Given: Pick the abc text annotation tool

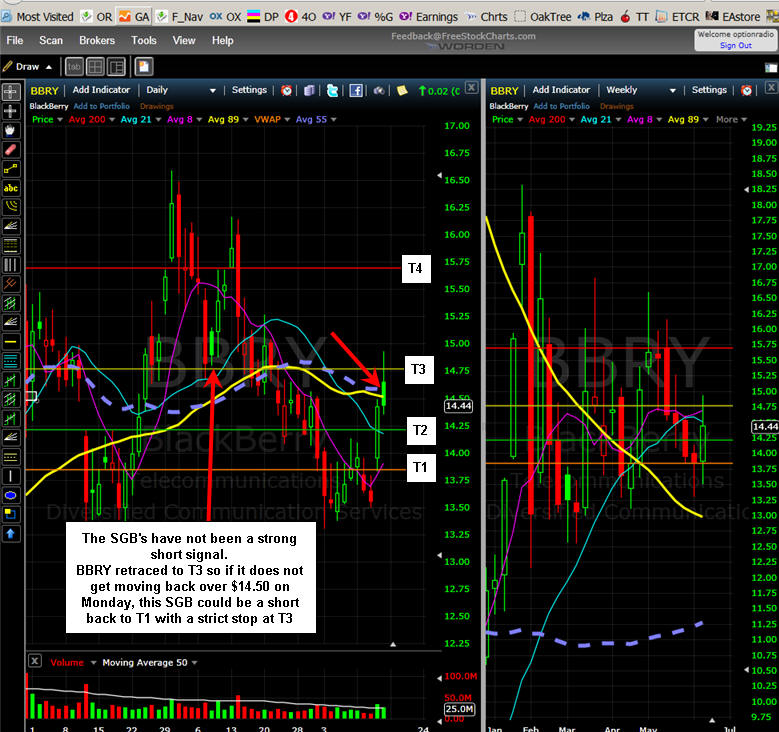Looking at the screenshot, I should coord(11,188).
